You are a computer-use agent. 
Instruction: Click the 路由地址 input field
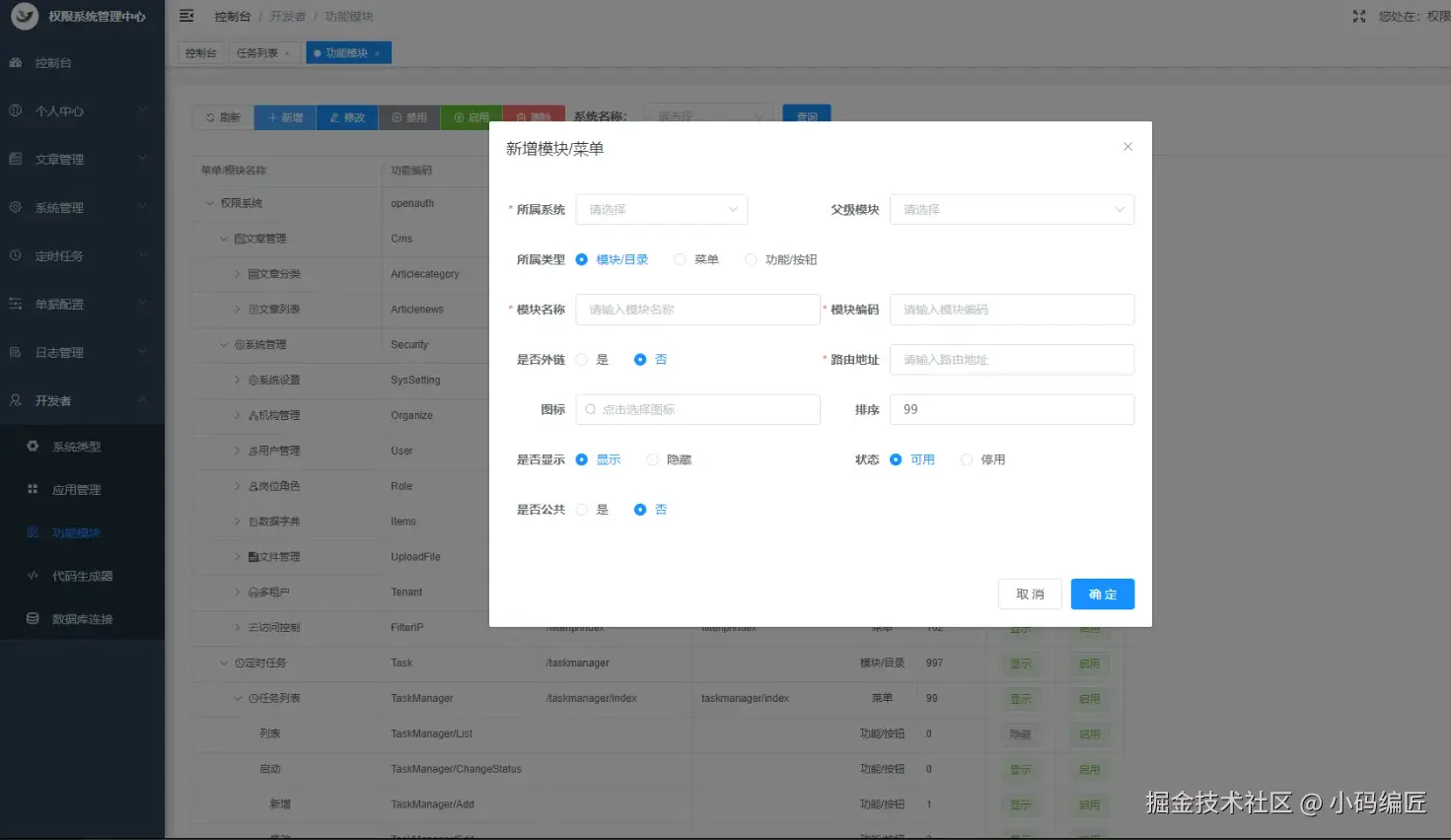pos(1012,360)
